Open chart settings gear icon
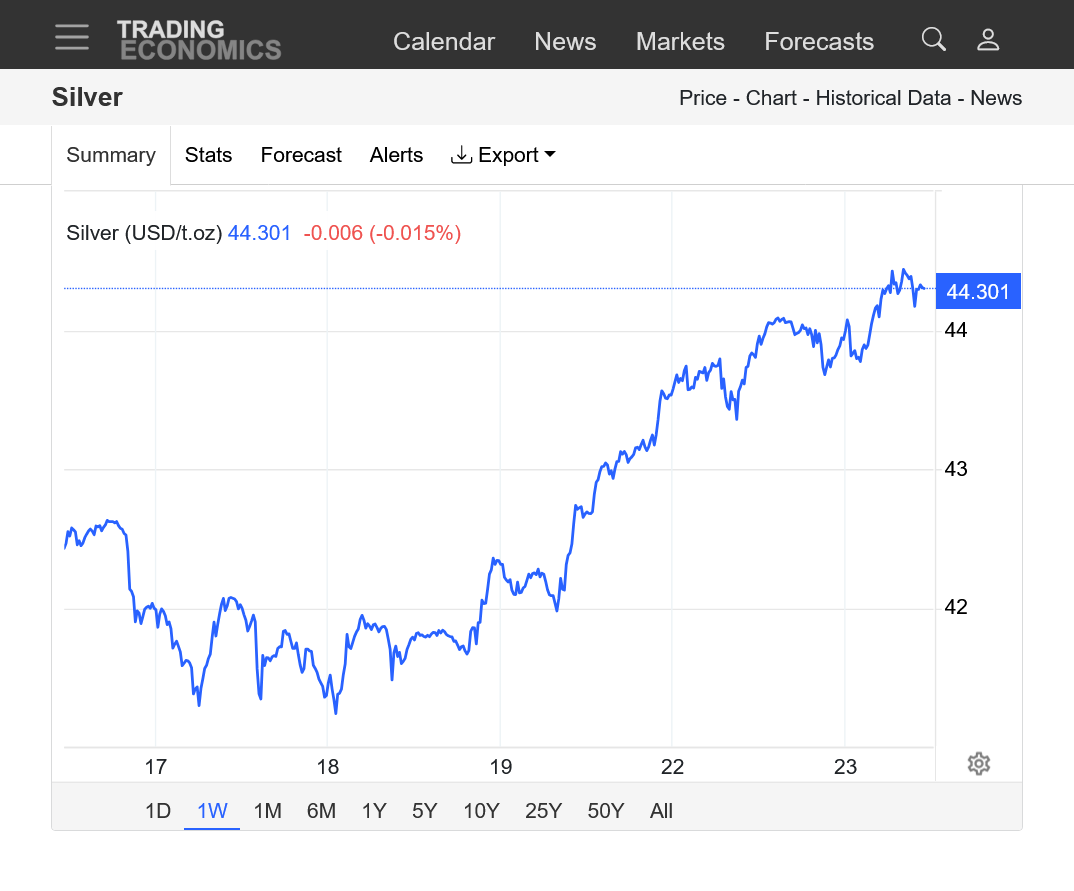 [x=978, y=764]
